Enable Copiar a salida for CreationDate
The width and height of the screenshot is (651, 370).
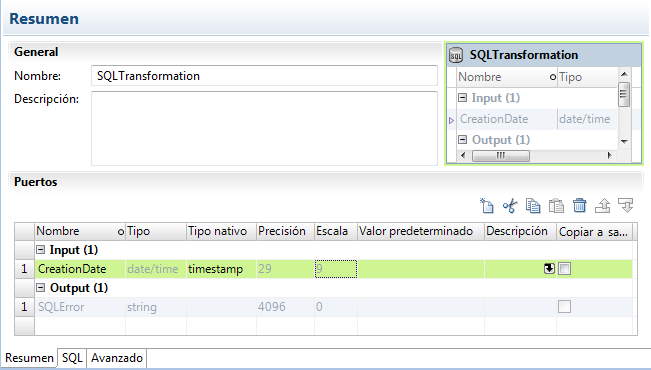click(x=564, y=269)
